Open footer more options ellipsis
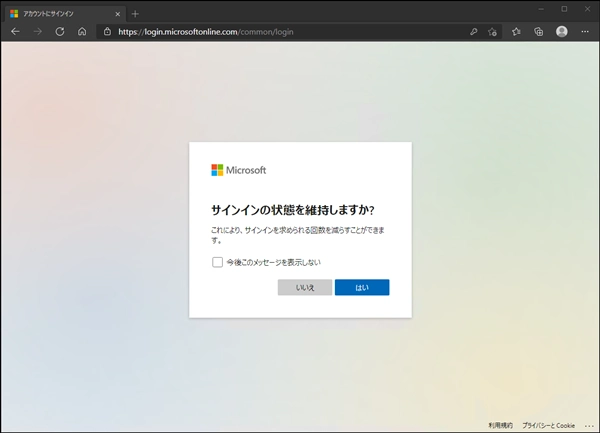Image resolution: width=600 pixels, height=433 pixels. pyautogui.click(x=589, y=426)
